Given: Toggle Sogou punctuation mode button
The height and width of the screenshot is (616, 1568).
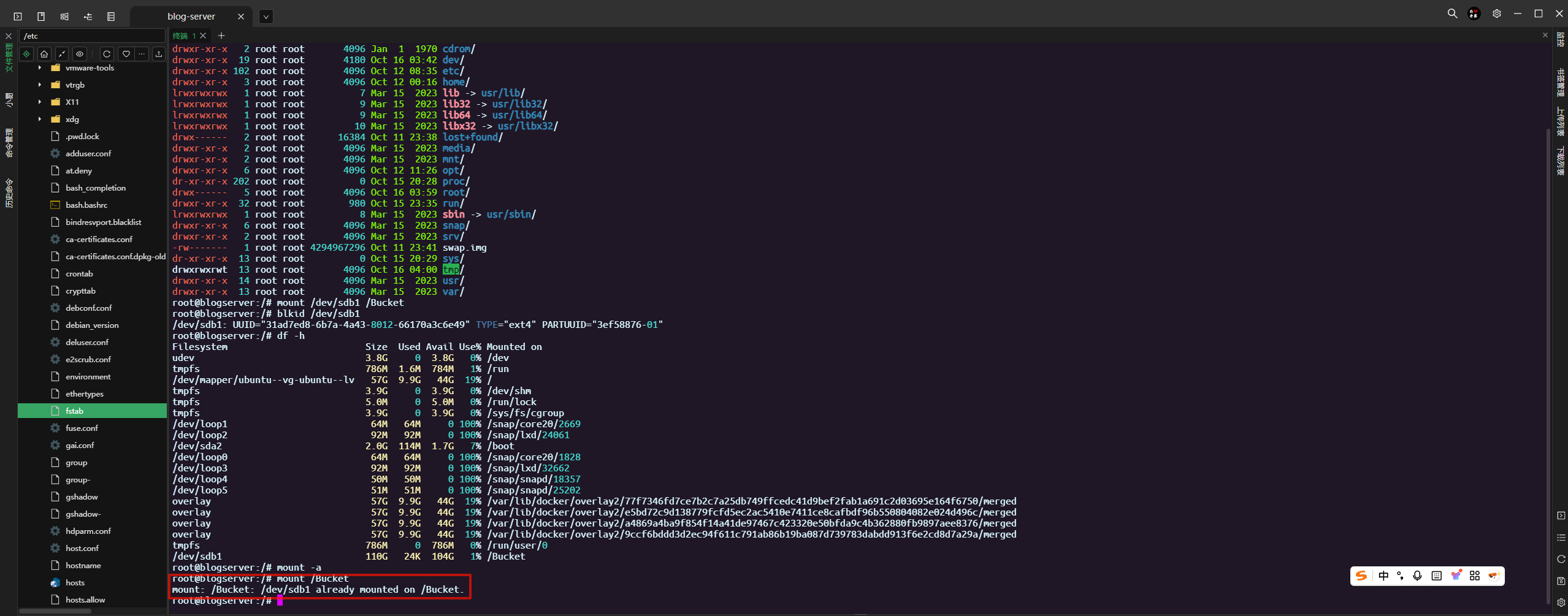Looking at the screenshot, I should tap(1401, 576).
